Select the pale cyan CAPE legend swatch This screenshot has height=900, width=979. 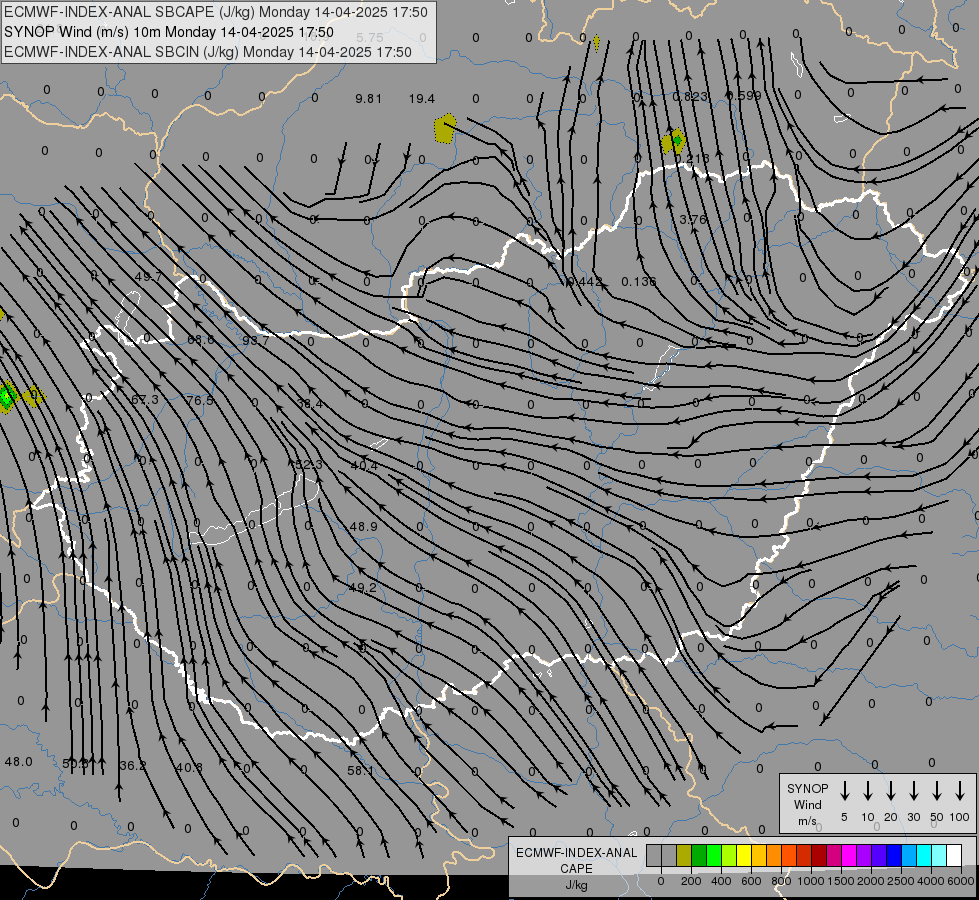point(938,856)
